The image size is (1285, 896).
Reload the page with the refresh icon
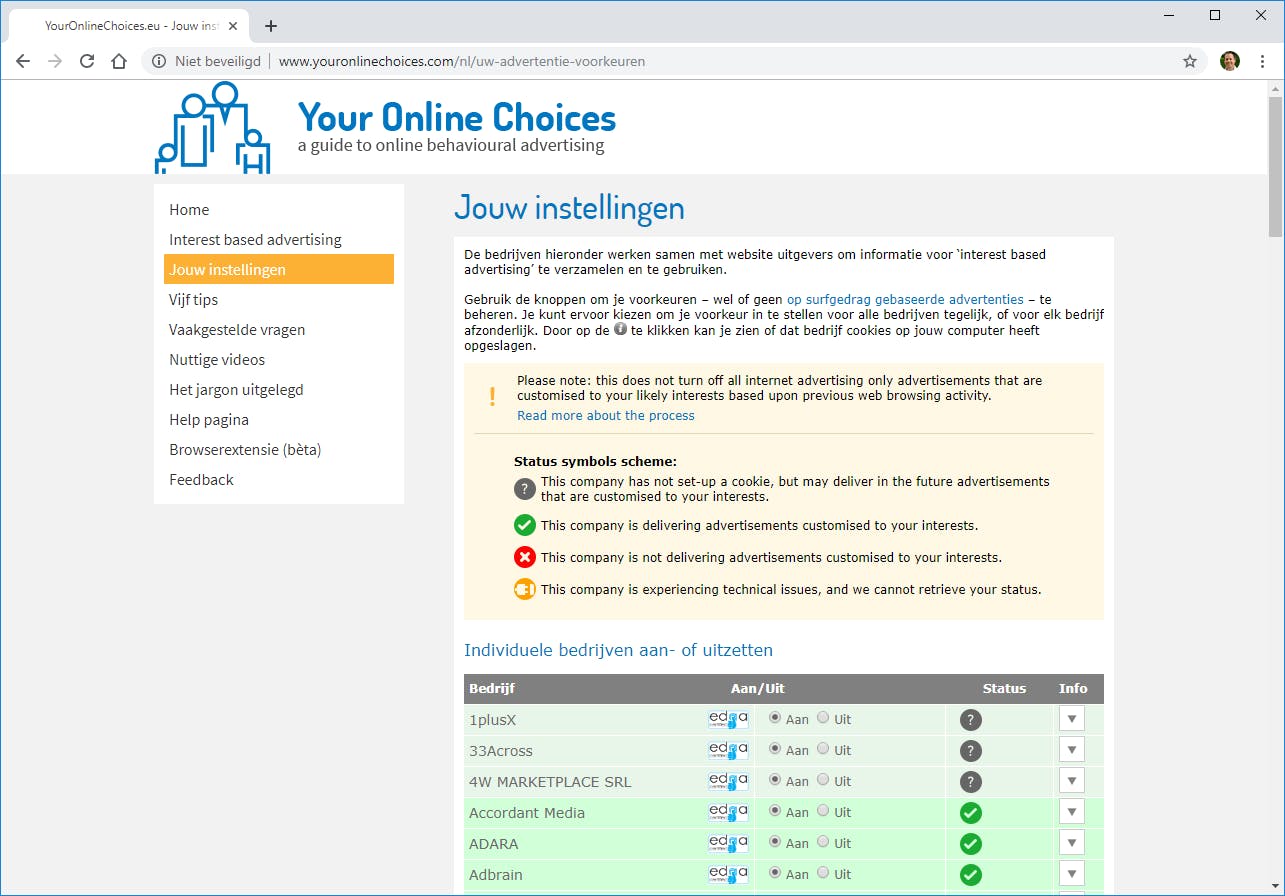coord(87,61)
